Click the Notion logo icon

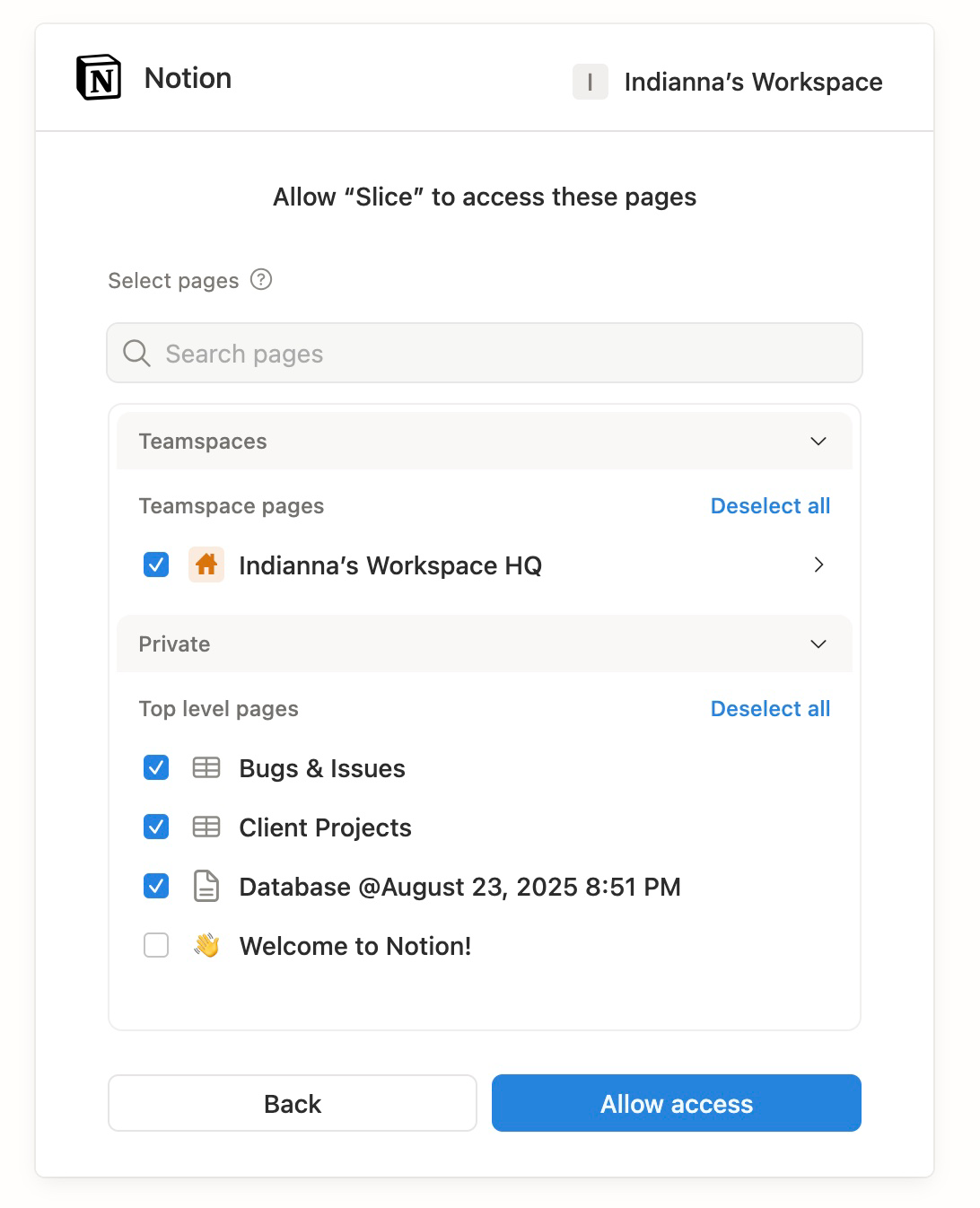pyautogui.click(x=99, y=77)
